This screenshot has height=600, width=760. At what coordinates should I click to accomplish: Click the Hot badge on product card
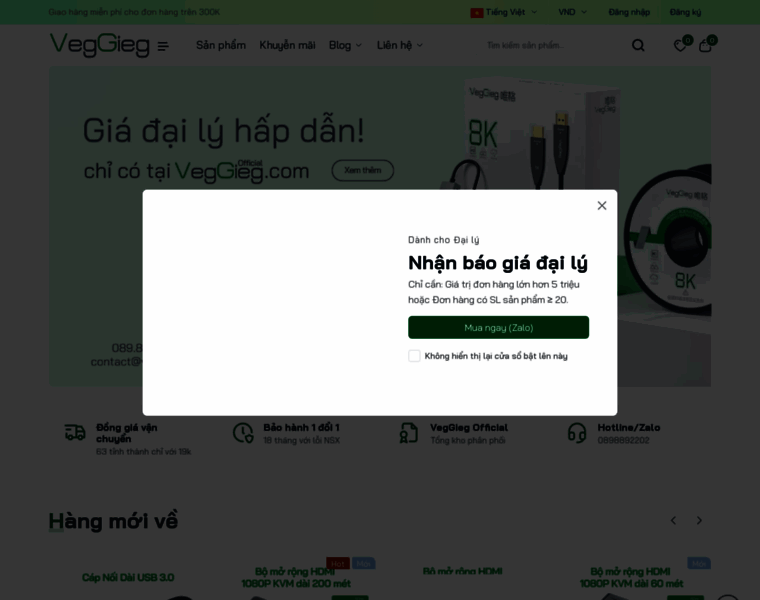click(x=338, y=564)
